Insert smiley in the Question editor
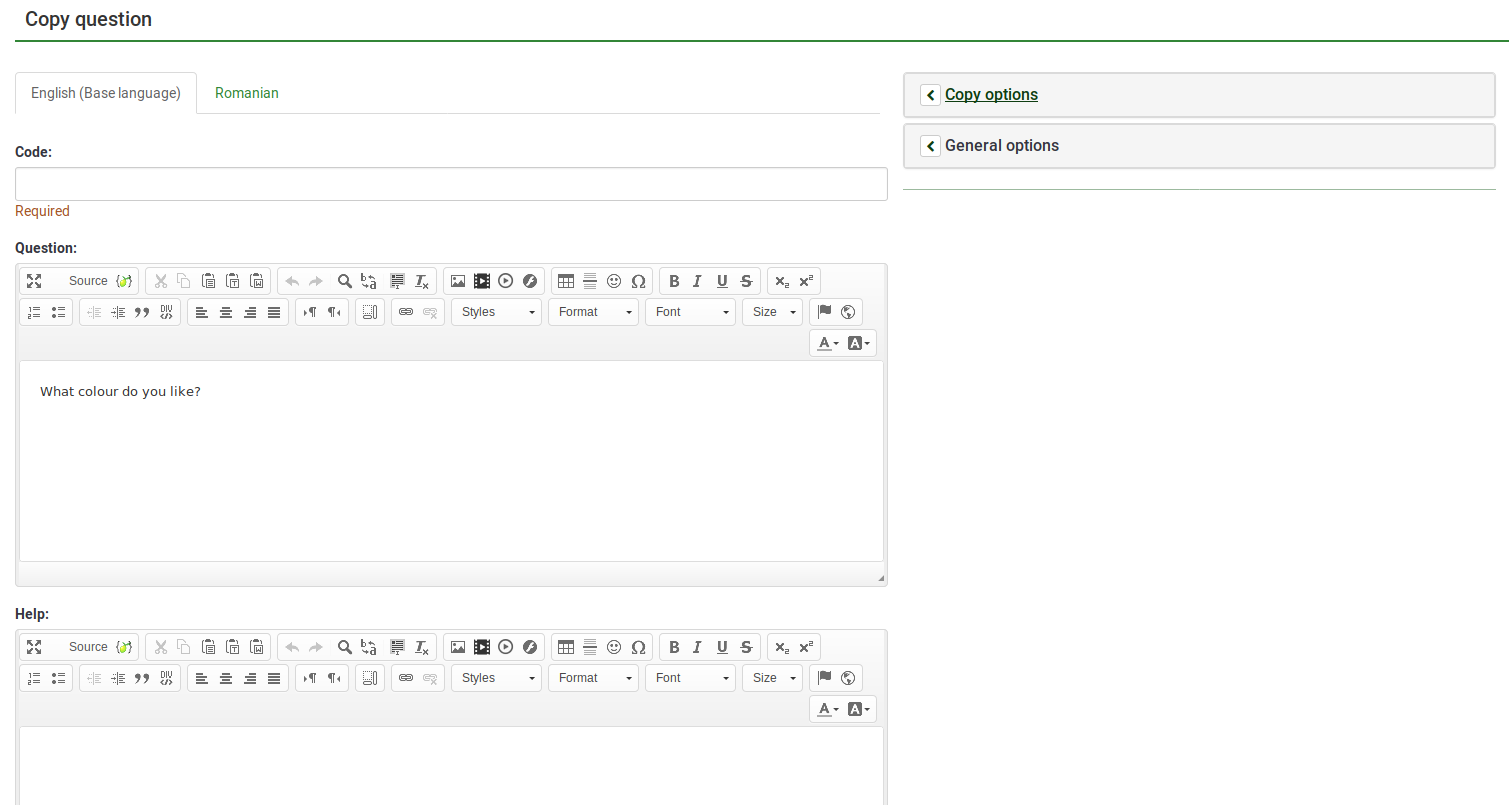Screen dimensions: 1509x805 pyautogui.click(x=614, y=281)
